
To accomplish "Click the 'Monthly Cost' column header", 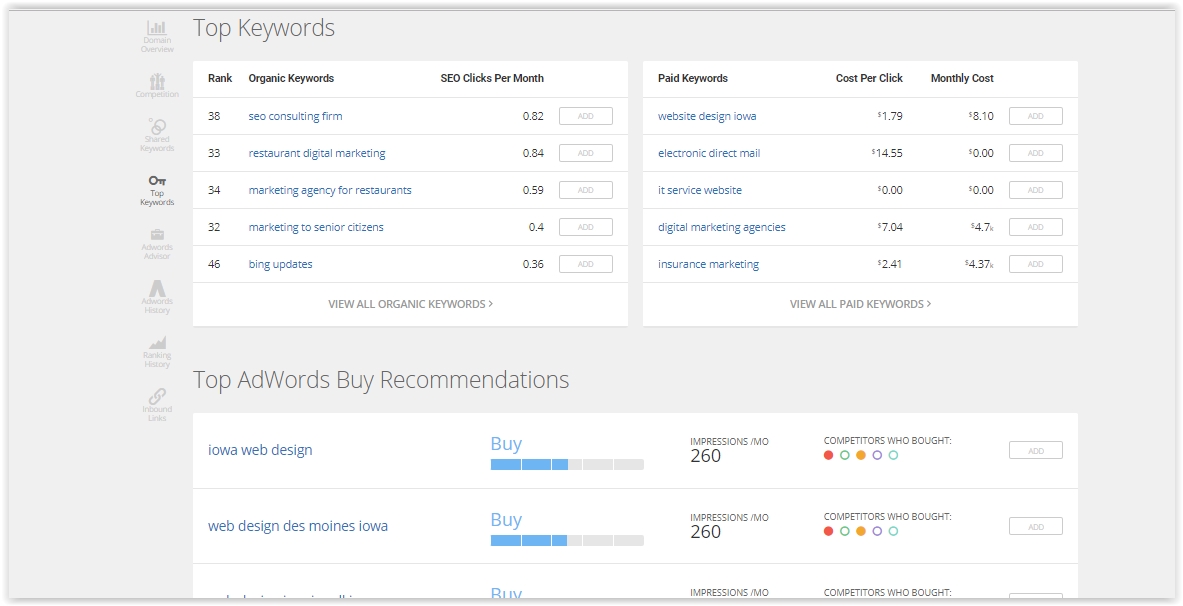I will pyautogui.click(x=962, y=78).
